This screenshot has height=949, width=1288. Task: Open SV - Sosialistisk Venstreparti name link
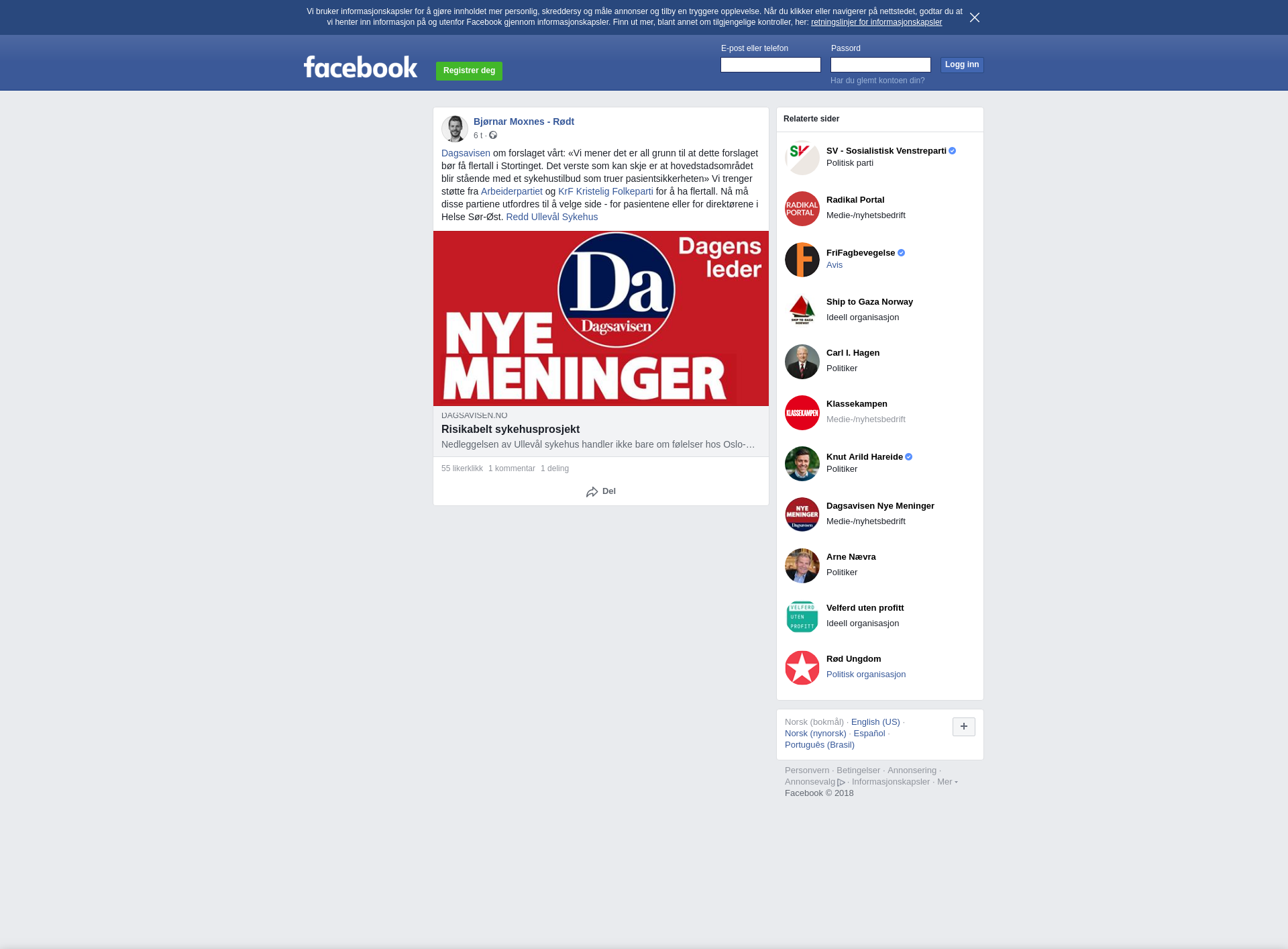click(x=886, y=151)
